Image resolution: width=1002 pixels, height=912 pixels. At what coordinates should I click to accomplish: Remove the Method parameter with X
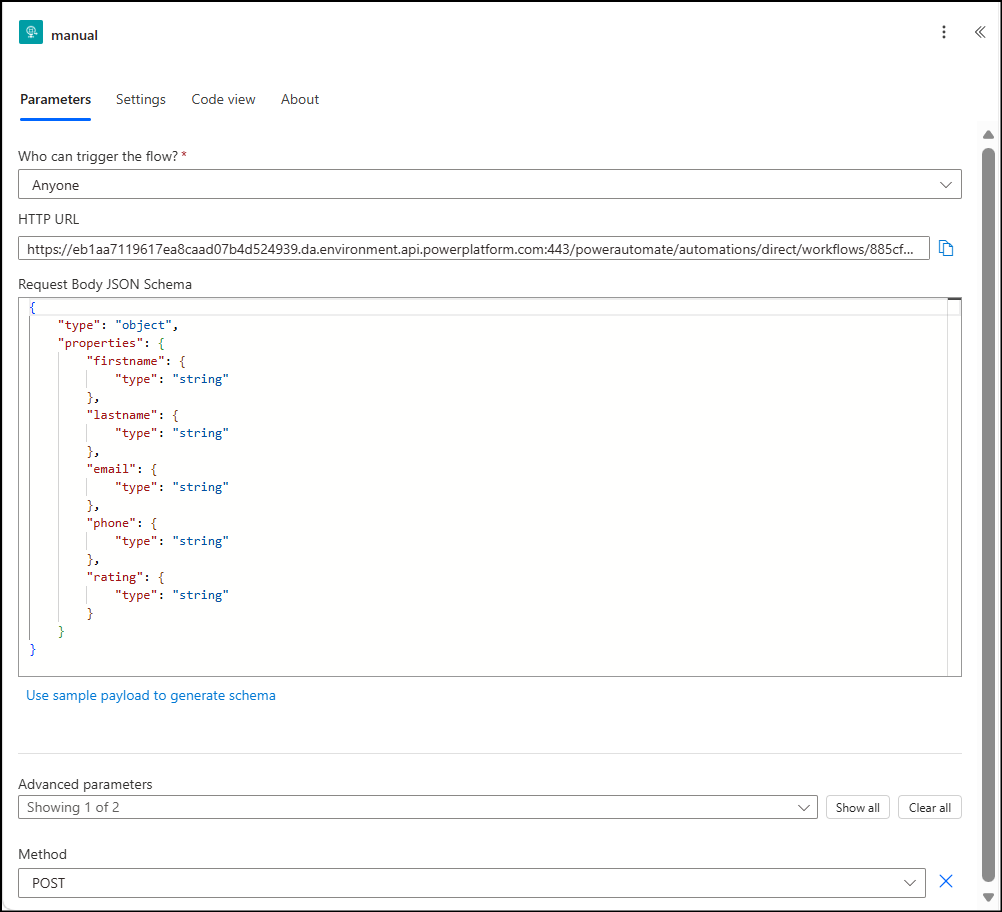(946, 881)
